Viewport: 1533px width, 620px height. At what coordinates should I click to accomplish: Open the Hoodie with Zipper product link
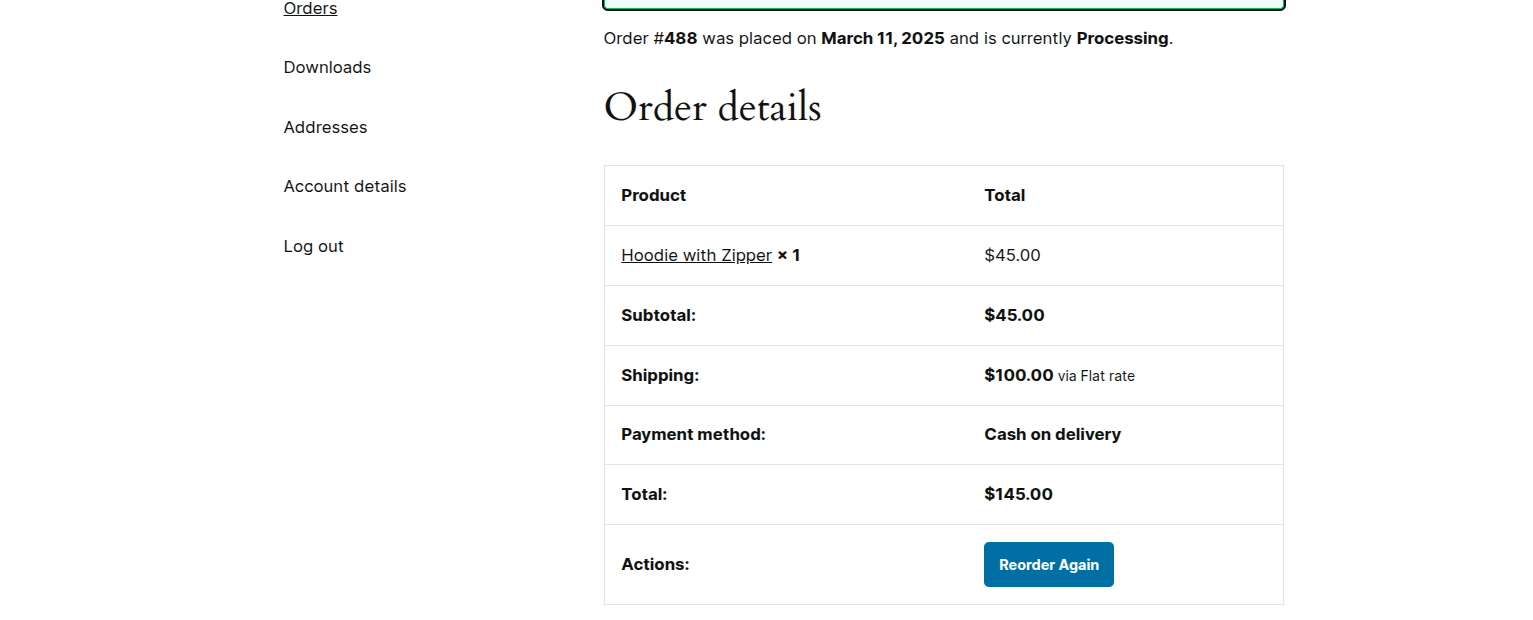(x=696, y=255)
